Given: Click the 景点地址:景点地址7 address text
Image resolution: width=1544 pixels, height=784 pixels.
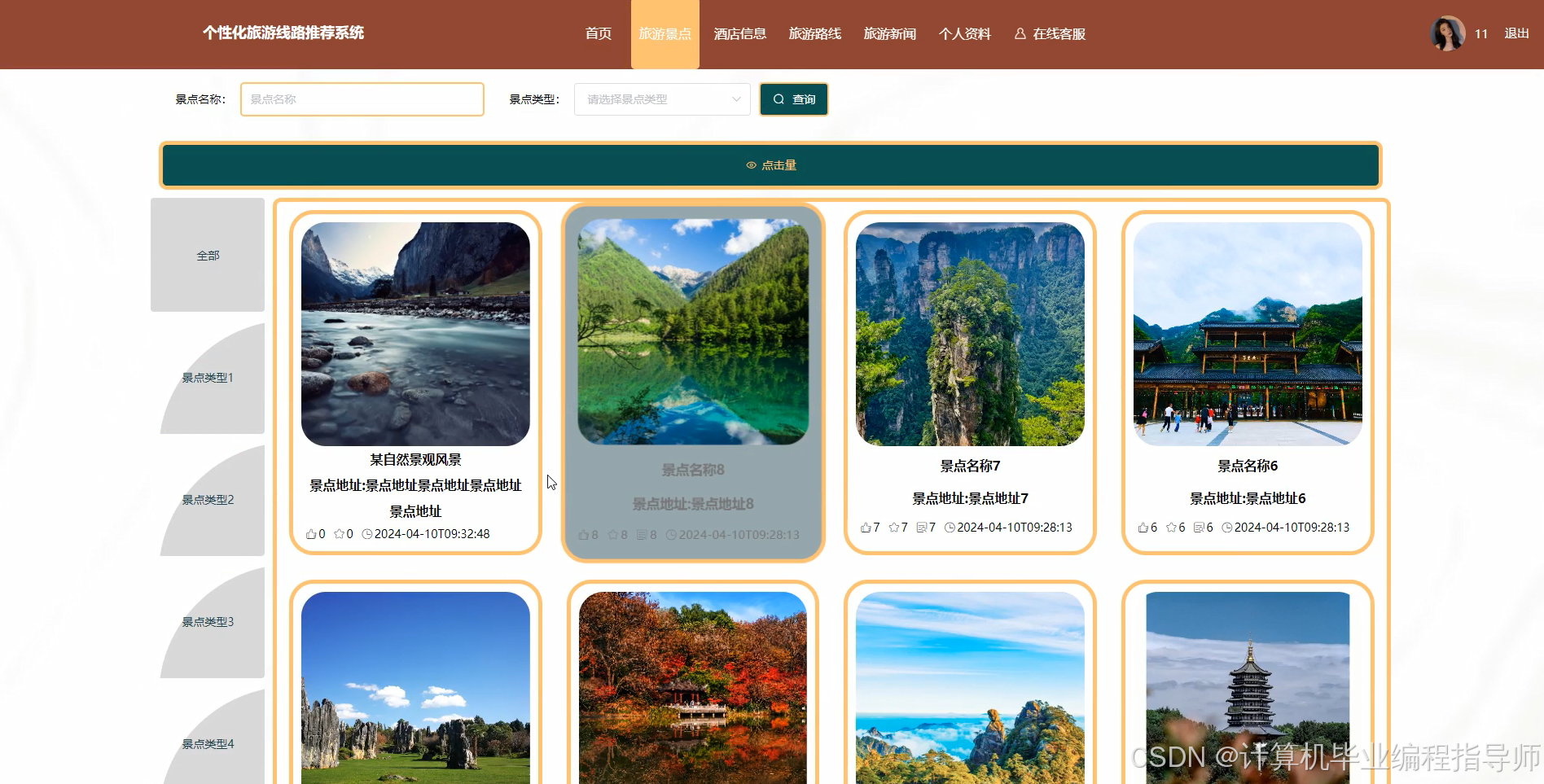Looking at the screenshot, I should (970, 498).
